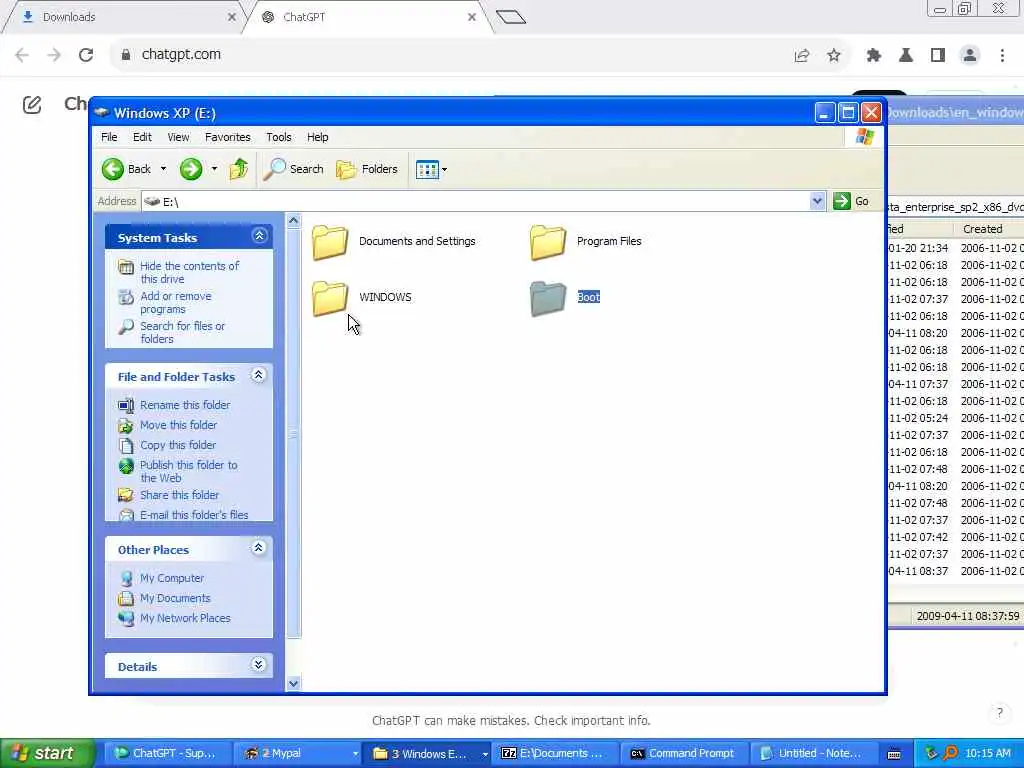Open Search in the Explorer toolbar

pos(294,169)
